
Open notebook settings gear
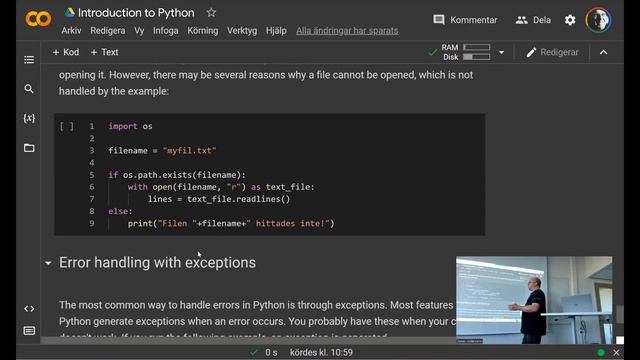click(x=570, y=20)
